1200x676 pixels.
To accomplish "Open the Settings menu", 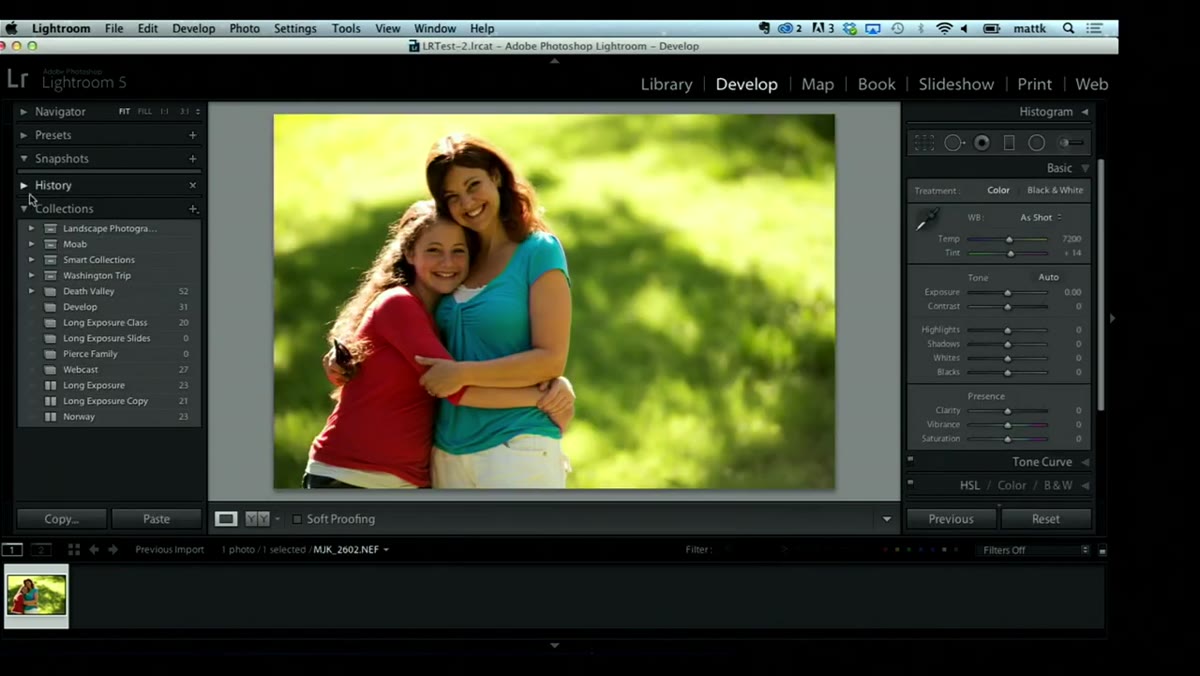I will coord(295,28).
